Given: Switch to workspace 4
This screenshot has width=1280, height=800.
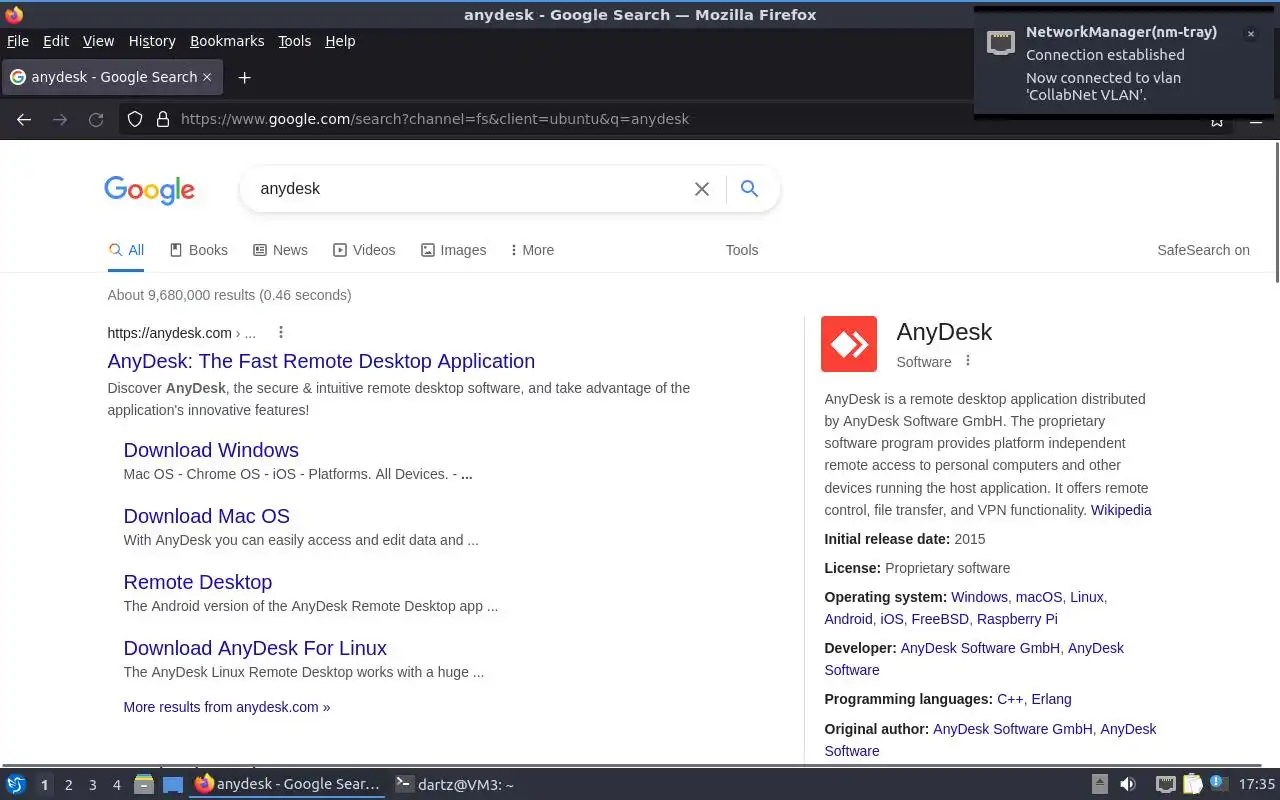Looking at the screenshot, I should coord(116,785).
